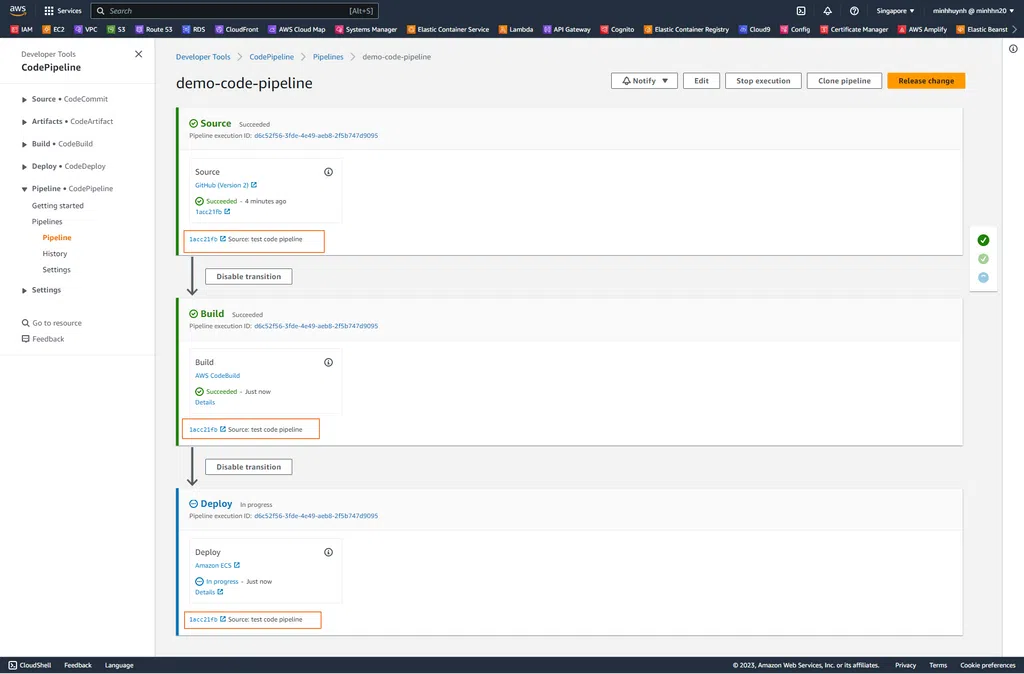Click the Release change button
The image size is (1024, 674).
pyautogui.click(x=926, y=81)
